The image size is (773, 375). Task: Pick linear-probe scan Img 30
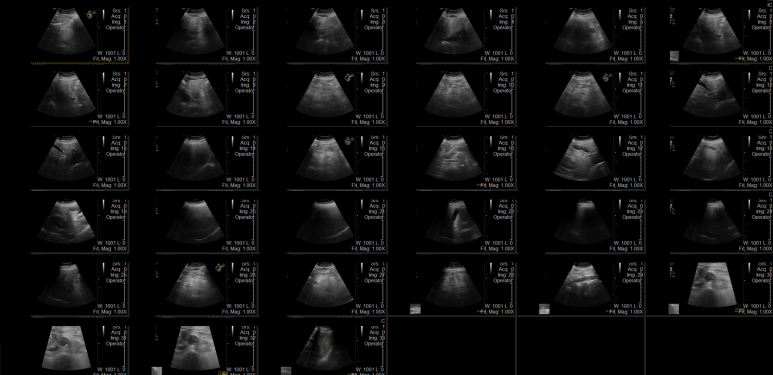[x=711, y=284]
